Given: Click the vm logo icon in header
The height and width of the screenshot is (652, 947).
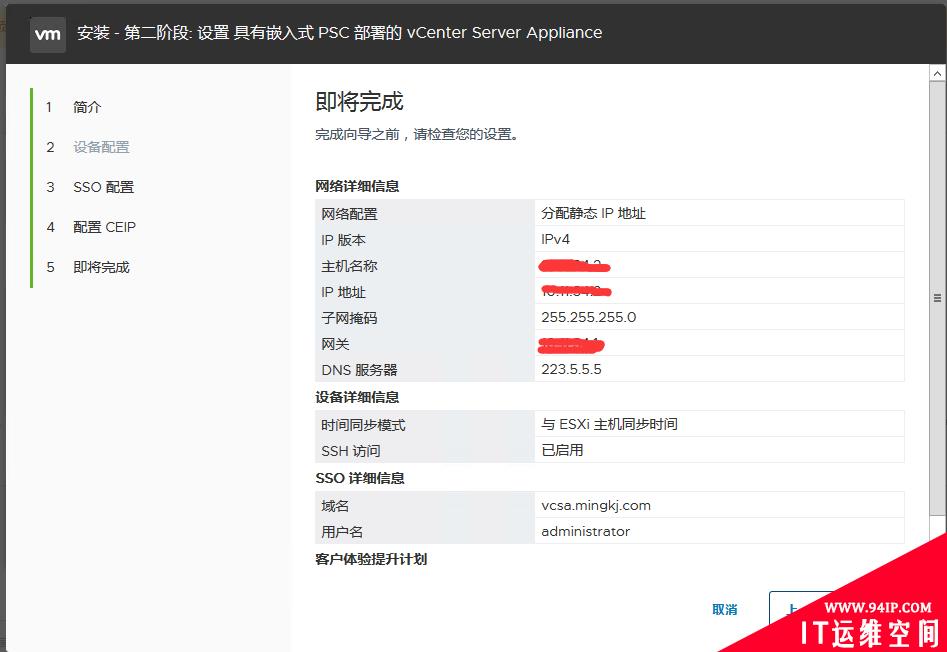Looking at the screenshot, I should (x=48, y=34).
